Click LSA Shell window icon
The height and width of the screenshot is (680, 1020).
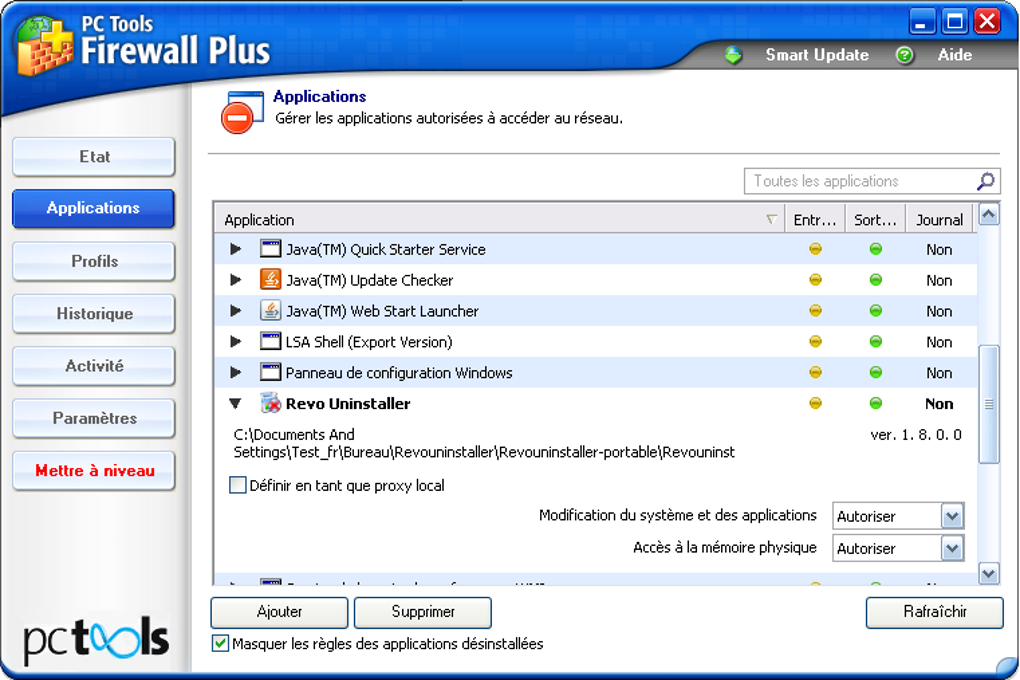click(x=270, y=341)
